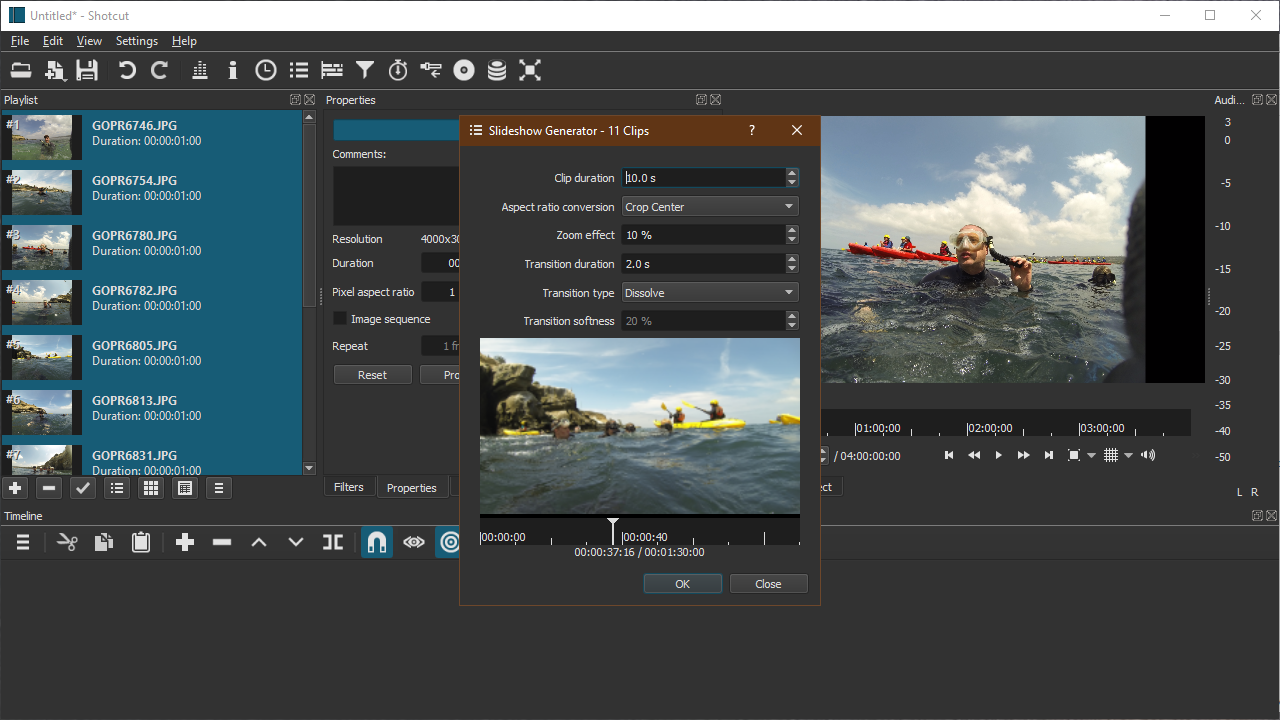The height and width of the screenshot is (720, 1280).
Task: Append clip with timeline plus icon
Action: [185, 542]
